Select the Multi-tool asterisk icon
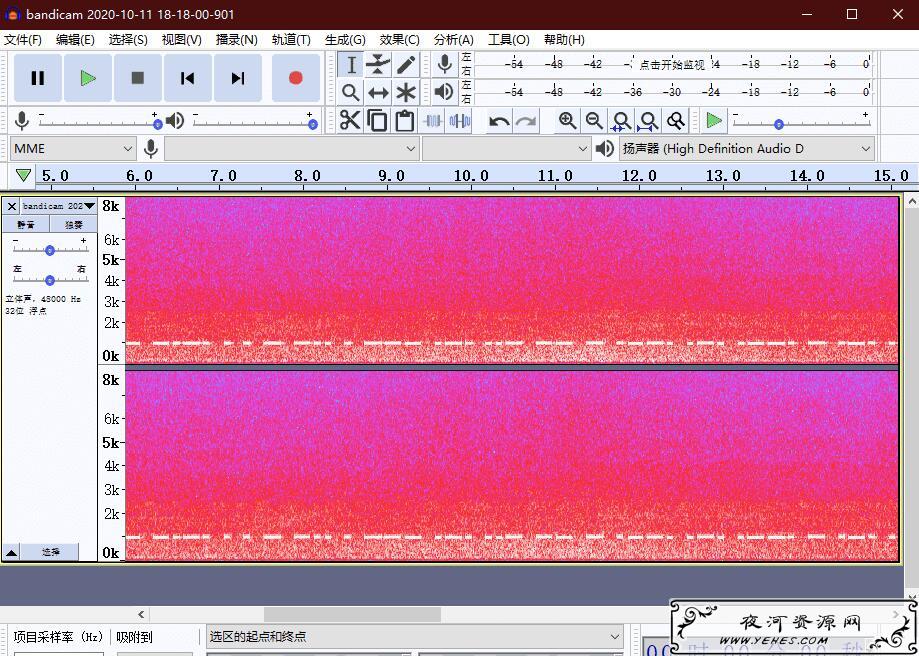919x656 pixels. (x=406, y=92)
